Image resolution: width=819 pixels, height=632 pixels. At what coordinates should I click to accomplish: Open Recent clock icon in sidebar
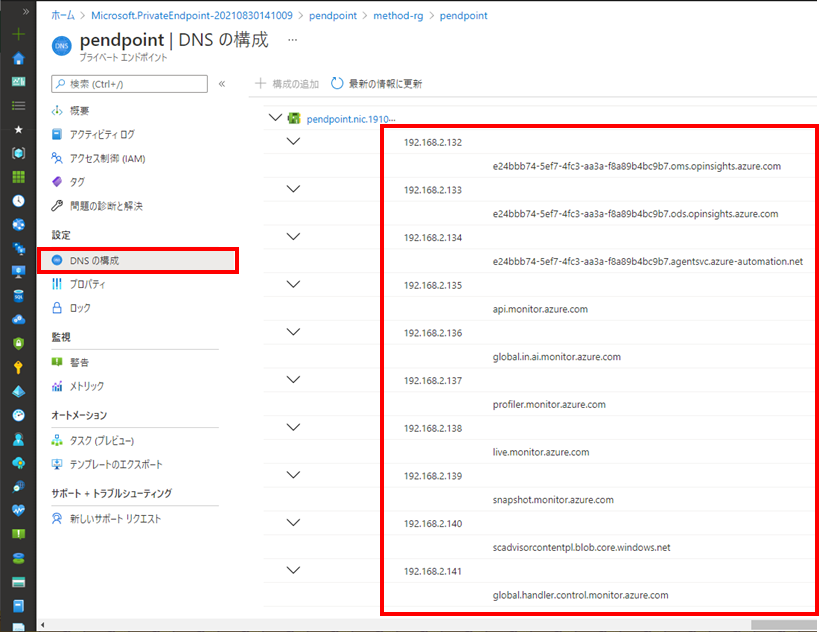point(18,201)
